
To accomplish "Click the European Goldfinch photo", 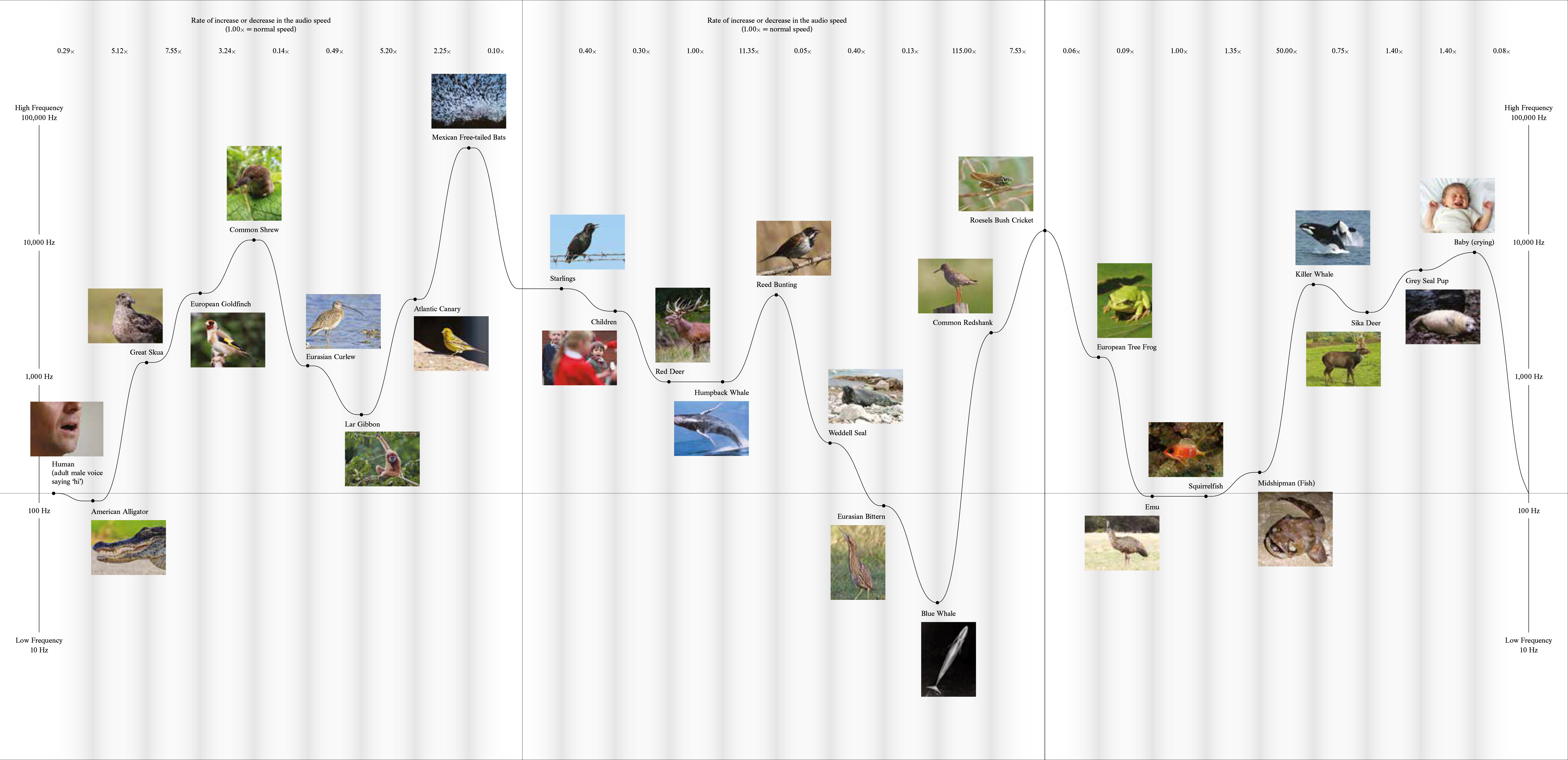I will 228,340.
